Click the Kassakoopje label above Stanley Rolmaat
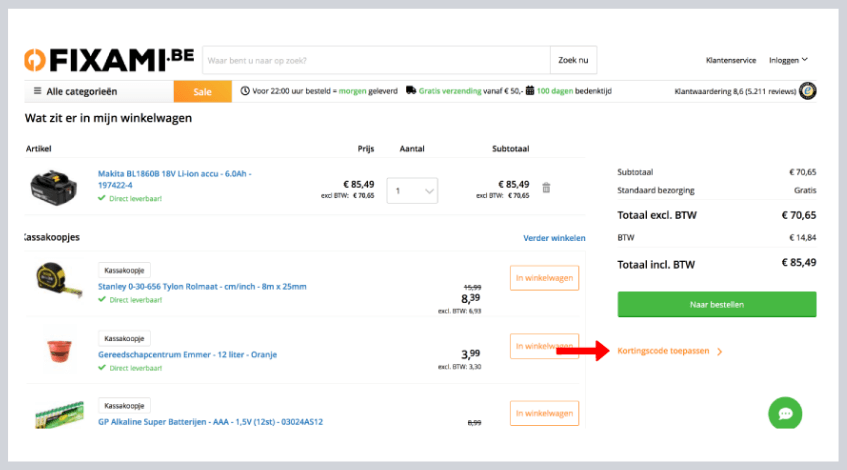 124,270
